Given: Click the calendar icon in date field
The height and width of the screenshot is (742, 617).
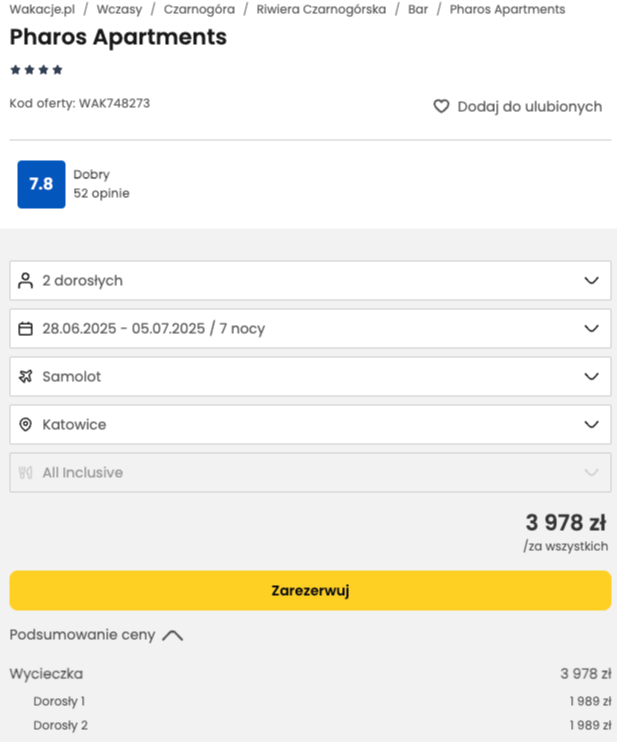Looking at the screenshot, I should coord(26,328).
